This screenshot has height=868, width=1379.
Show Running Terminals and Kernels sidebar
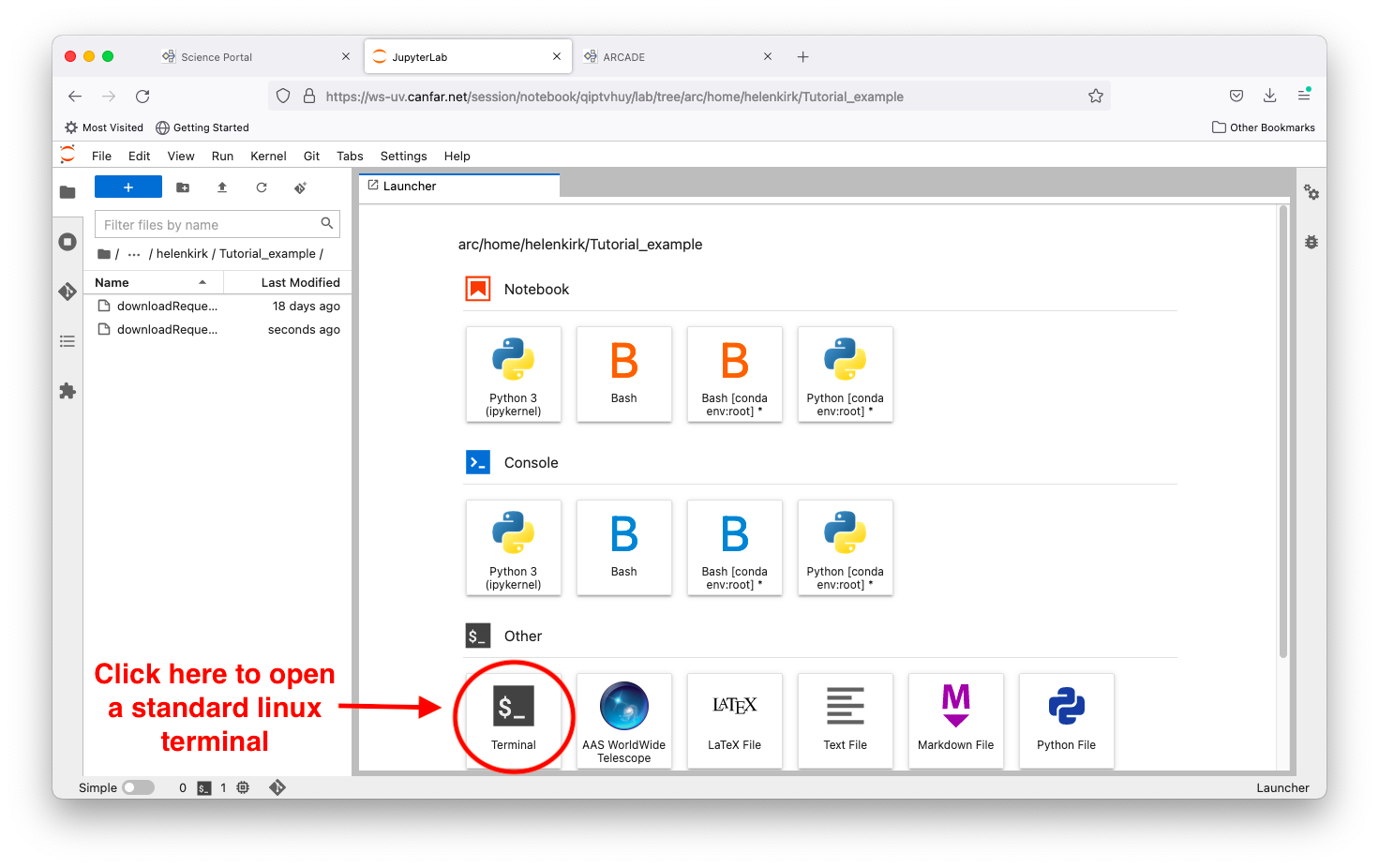(x=67, y=242)
